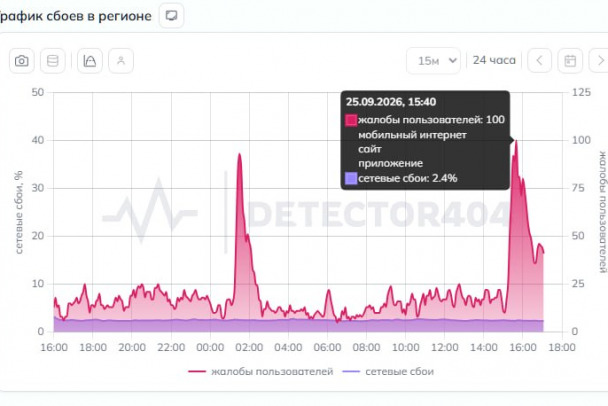Click the chart peak marker at 15:40
The width and height of the screenshot is (608, 406).
[516, 141]
